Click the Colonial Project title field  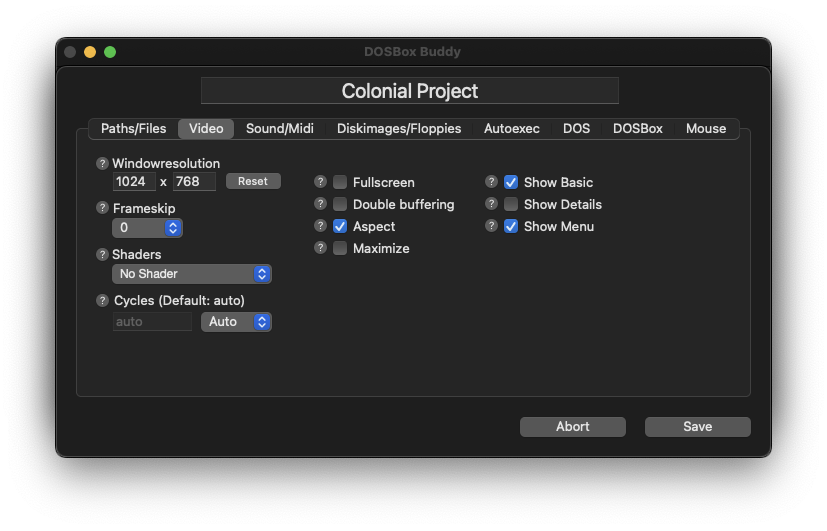click(x=410, y=91)
